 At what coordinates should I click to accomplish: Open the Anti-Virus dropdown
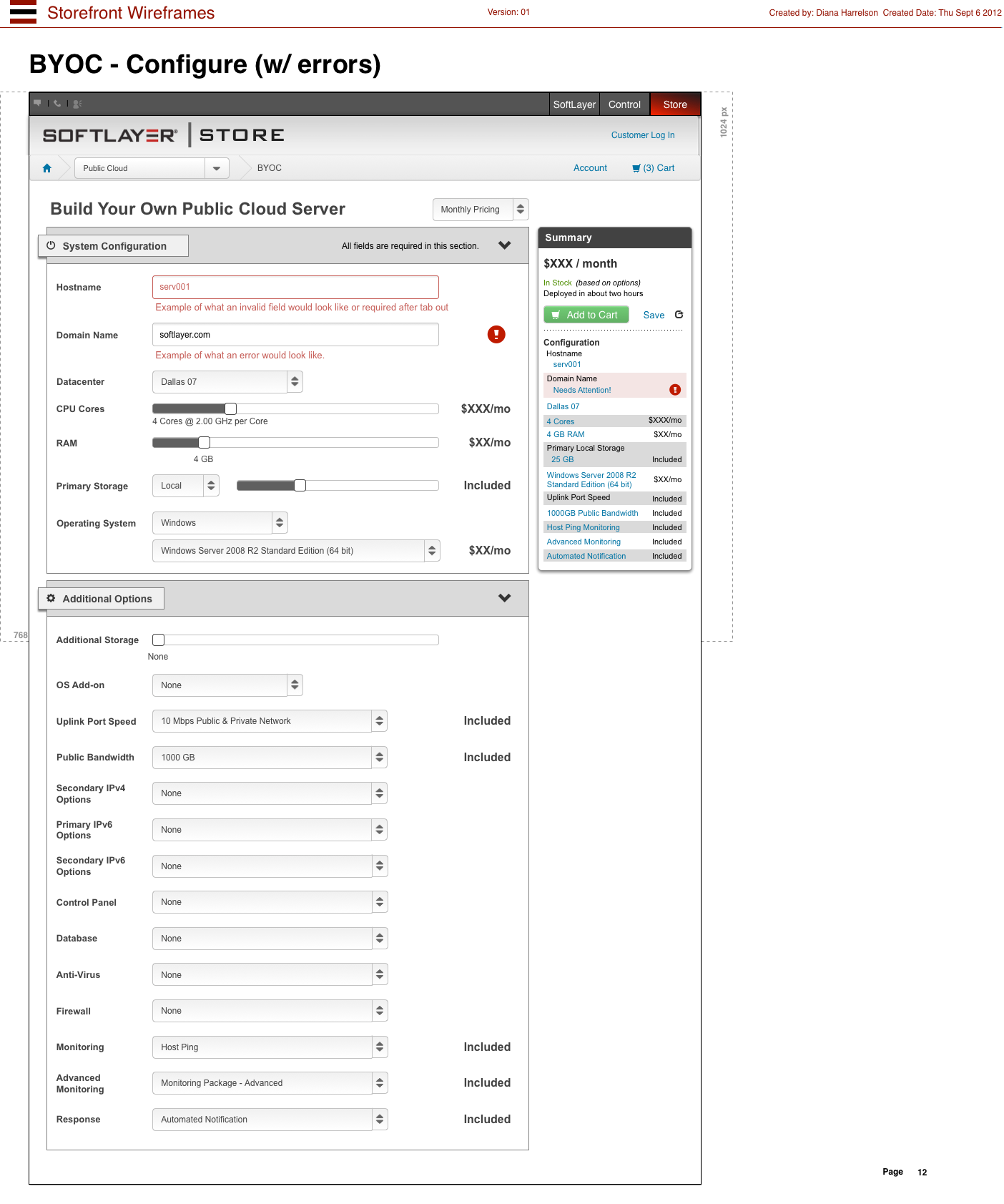tap(270, 975)
